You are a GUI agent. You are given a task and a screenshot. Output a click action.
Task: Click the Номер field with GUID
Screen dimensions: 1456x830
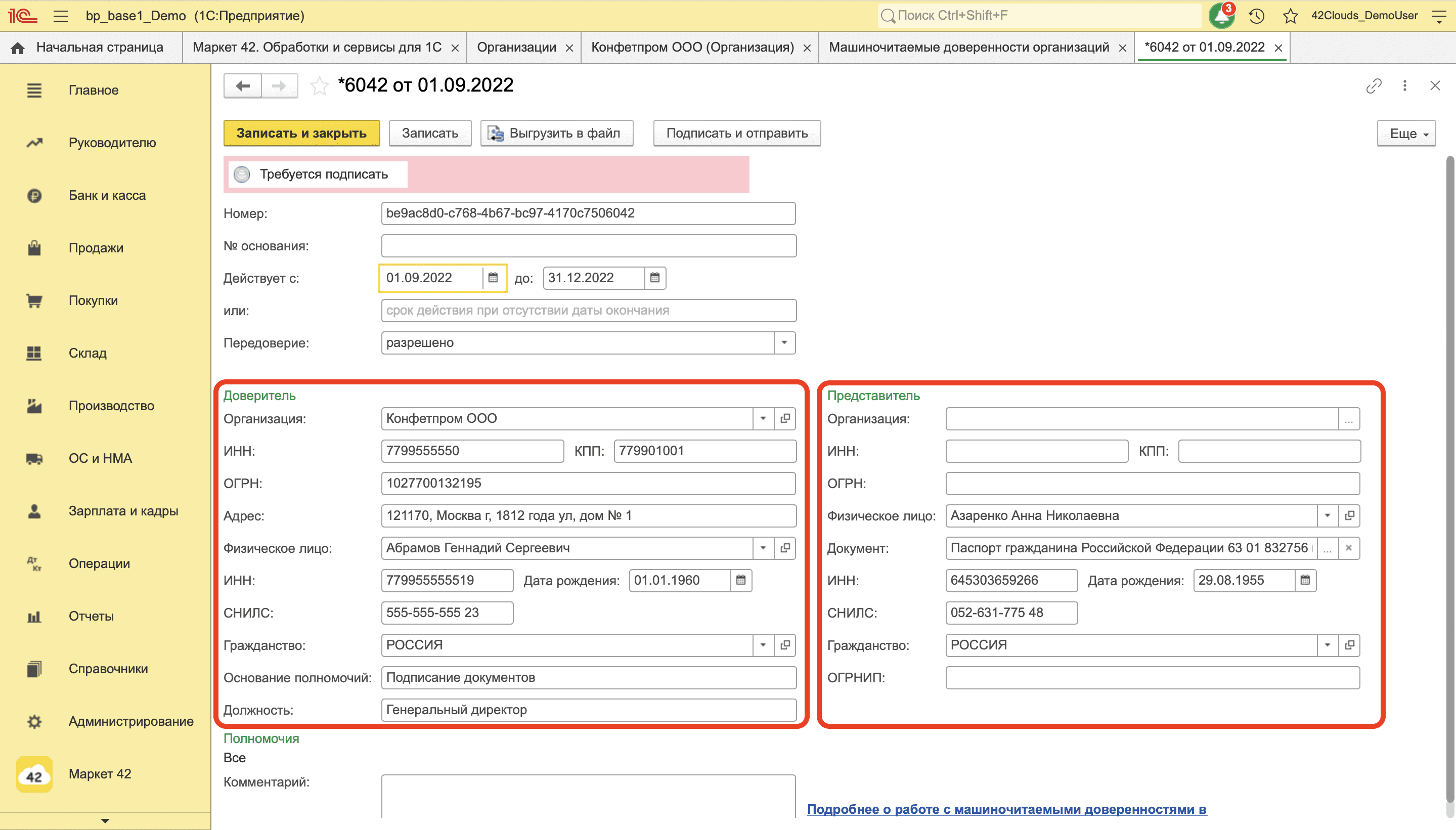[589, 213]
